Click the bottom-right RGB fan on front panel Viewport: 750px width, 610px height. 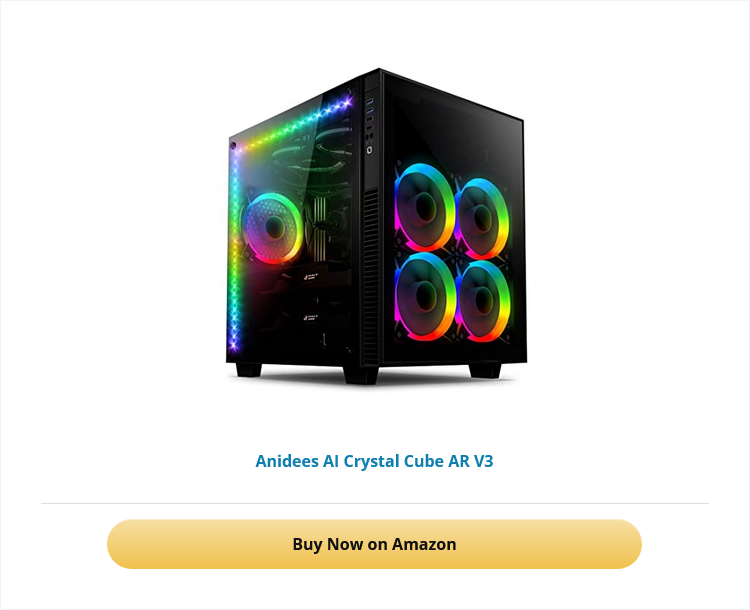tap(483, 301)
